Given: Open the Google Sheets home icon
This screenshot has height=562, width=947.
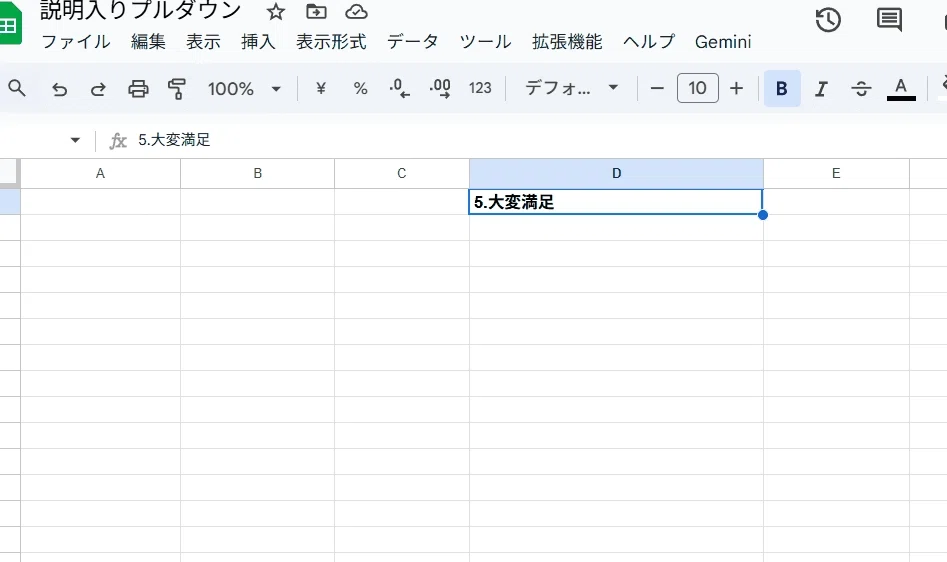Looking at the screenshot, I should 10,23.
